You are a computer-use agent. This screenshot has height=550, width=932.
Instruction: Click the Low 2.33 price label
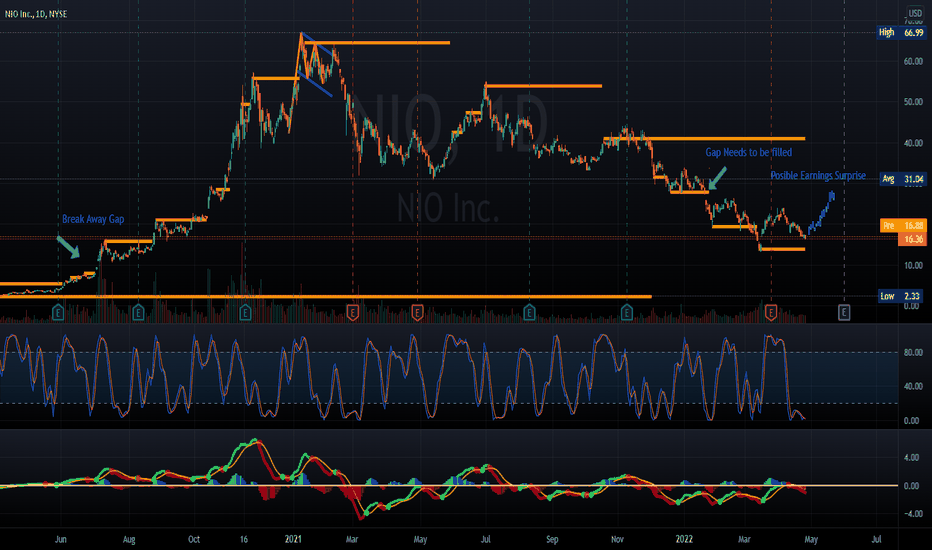point(901,296)
